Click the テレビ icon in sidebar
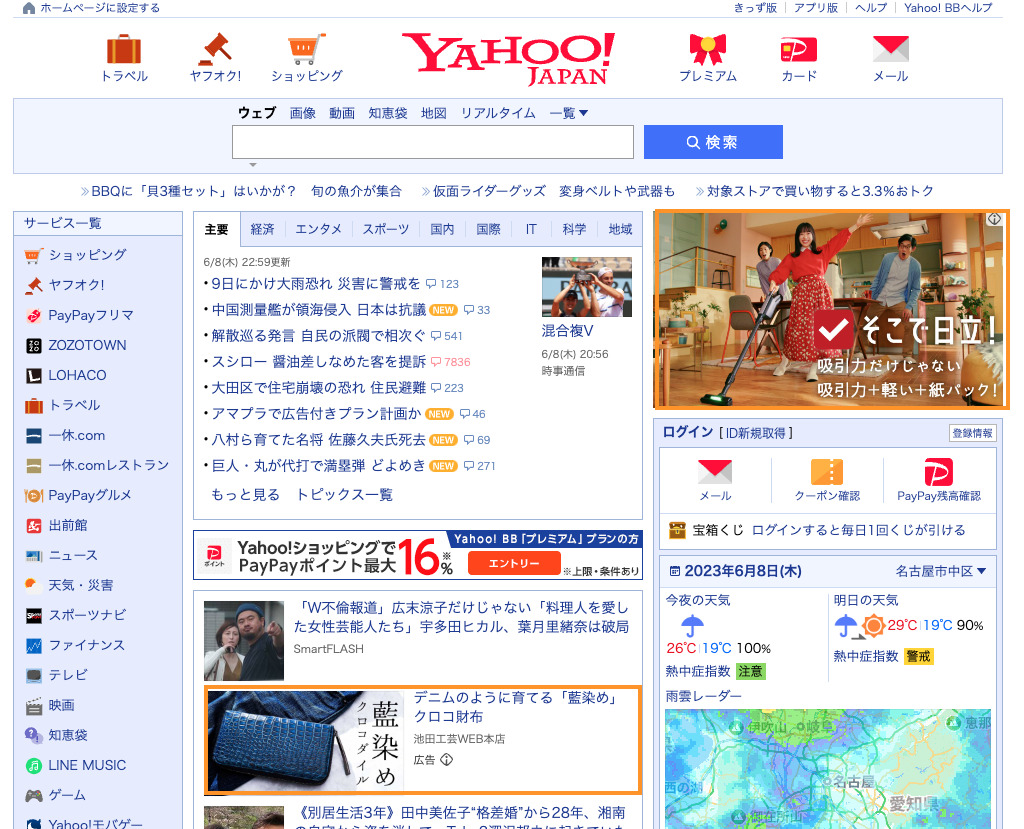Viewport: 1024px width, 829px height. (33, 675)
